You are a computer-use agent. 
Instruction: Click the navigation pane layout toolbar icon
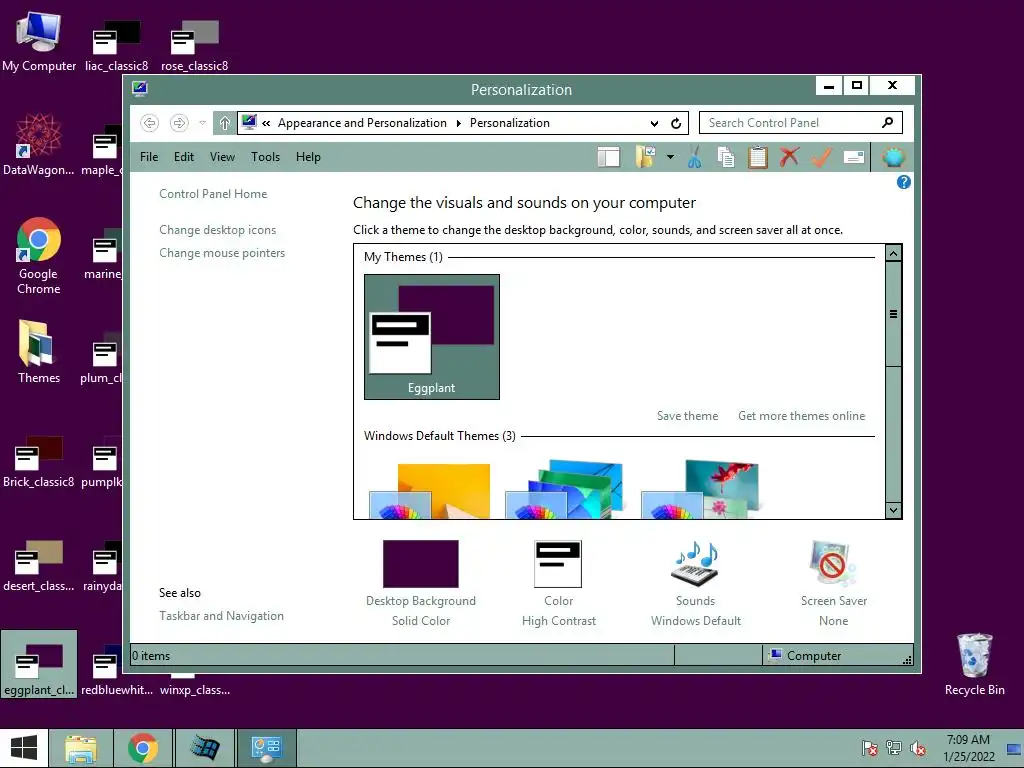(x=608, y=157)
